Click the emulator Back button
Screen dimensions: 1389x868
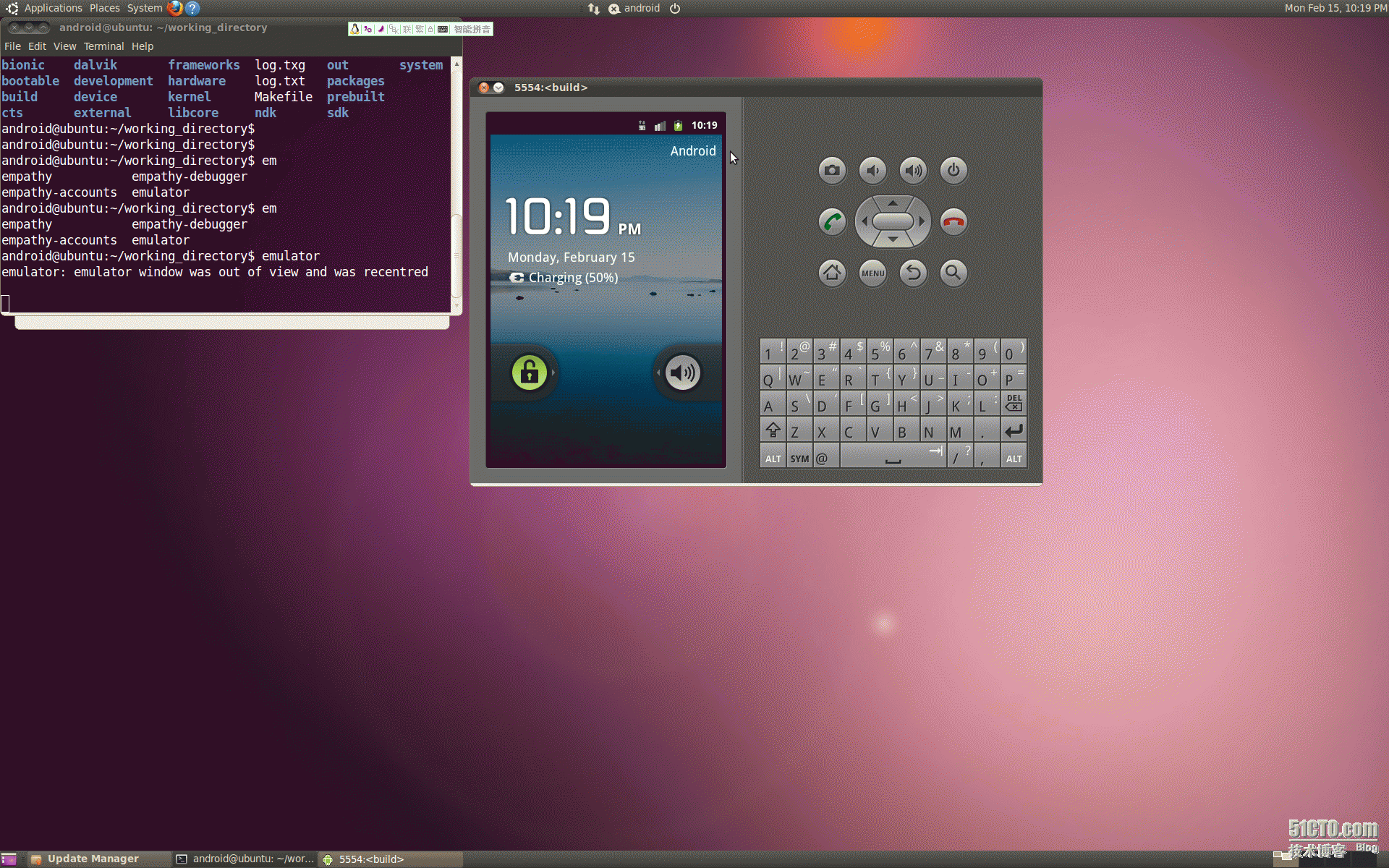(913, 273)
